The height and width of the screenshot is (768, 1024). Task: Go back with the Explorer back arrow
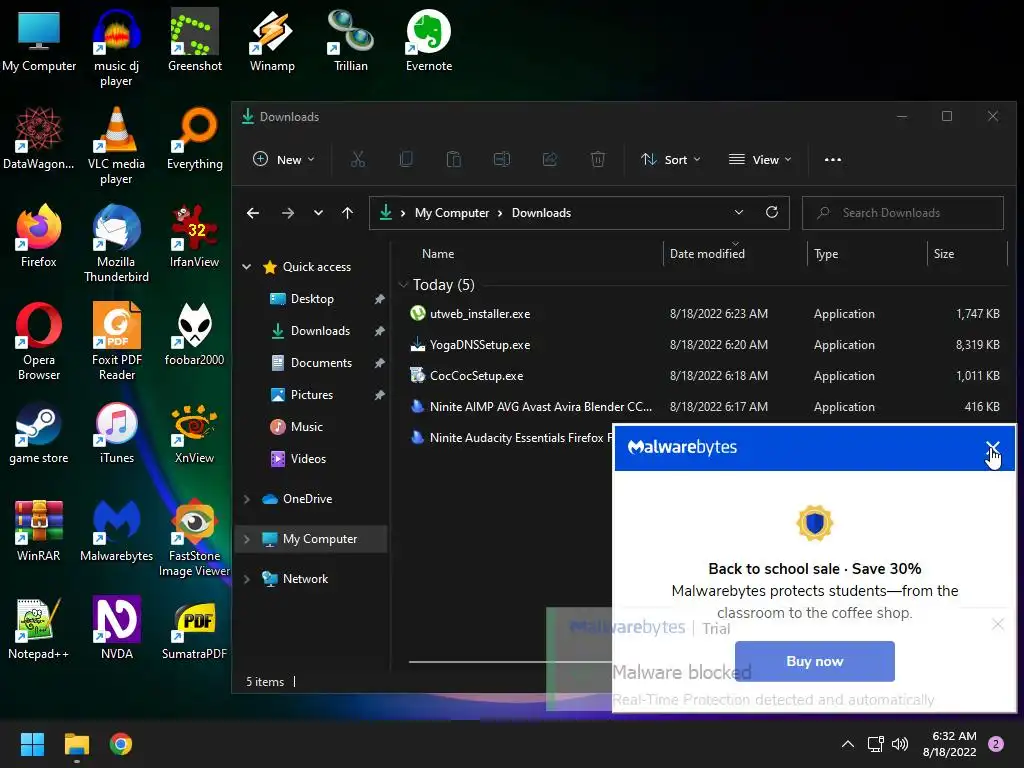click(x=253, y=213)
